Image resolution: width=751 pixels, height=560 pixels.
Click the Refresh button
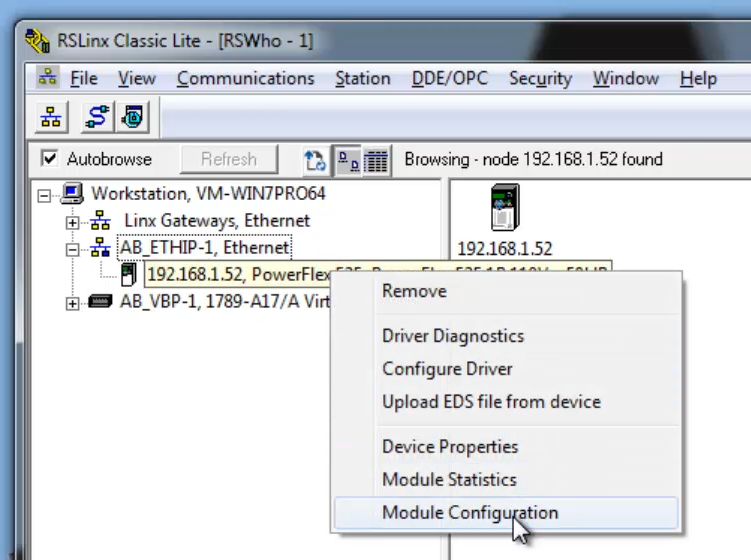pyautogui.click(x=229, y=159)
